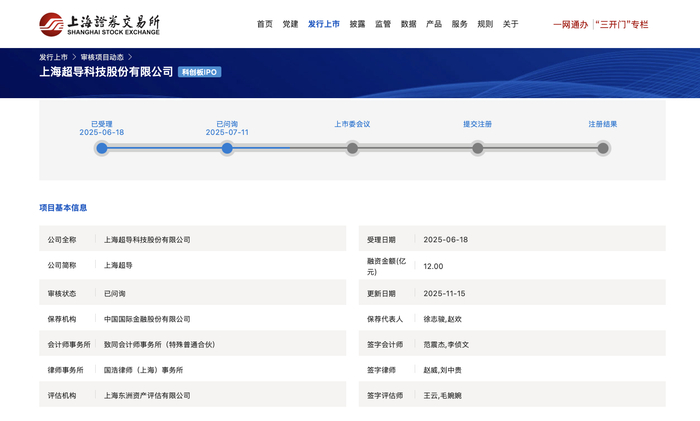
Task: Click the 注册结果 stage label
Action: click(603, 124)
